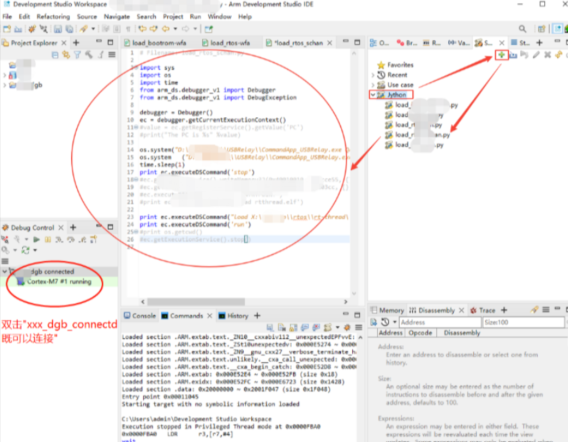The height and width of the screenshot is (442, 568).
Task: Open the dropdown next to Address history icon
Action: pos(394,322)
